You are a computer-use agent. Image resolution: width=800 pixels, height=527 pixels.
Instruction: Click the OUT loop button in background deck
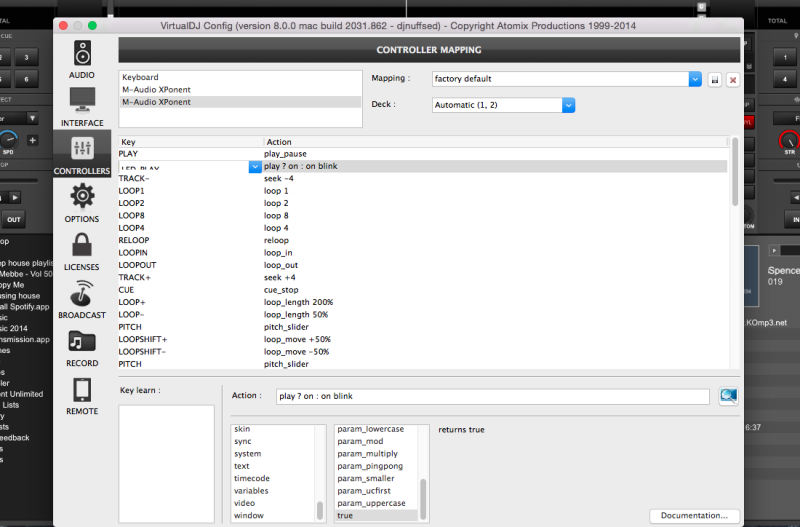(14, 220)
